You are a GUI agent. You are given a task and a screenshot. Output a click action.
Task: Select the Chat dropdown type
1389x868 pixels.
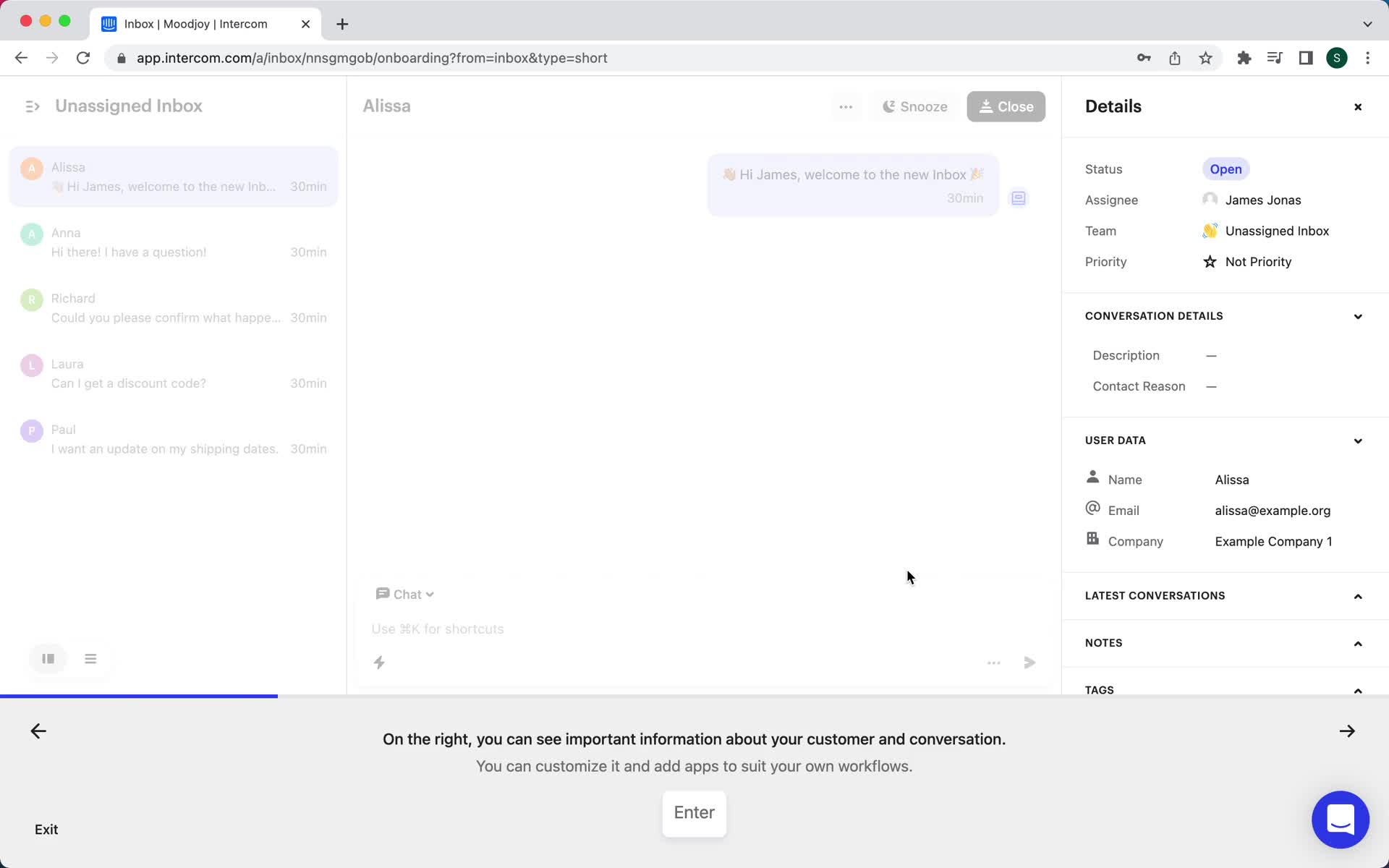404,594
